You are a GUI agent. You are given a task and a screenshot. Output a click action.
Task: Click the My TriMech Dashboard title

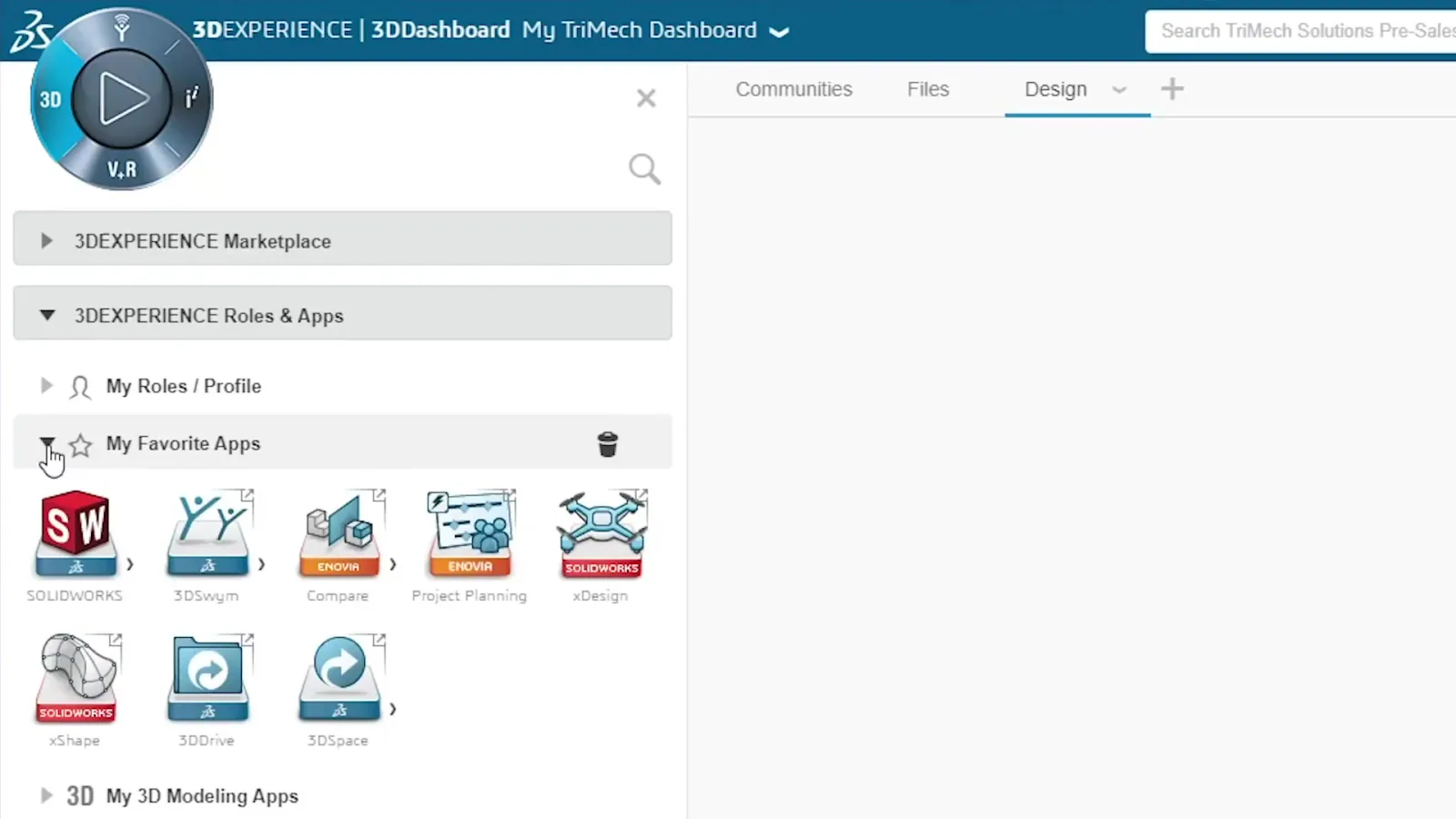pos(639,30)
